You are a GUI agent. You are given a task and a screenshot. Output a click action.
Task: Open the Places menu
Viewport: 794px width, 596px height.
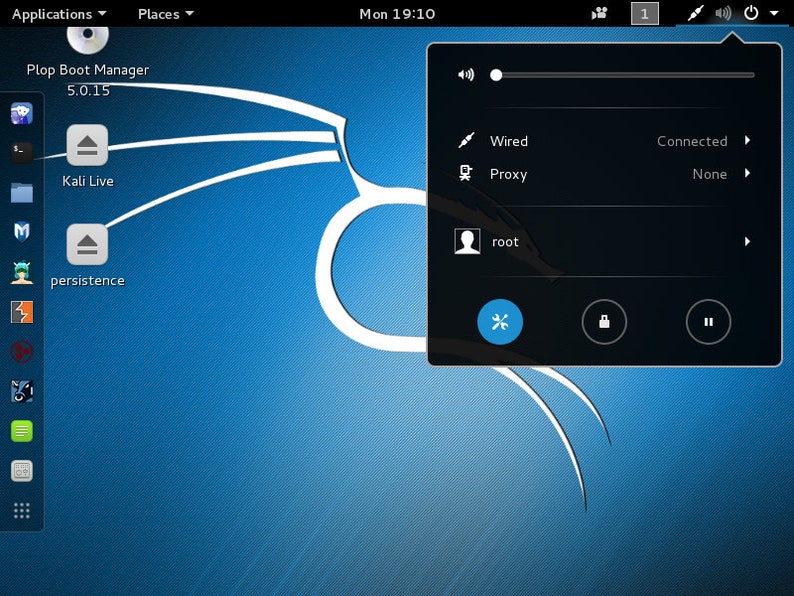(x=166, y=14)
